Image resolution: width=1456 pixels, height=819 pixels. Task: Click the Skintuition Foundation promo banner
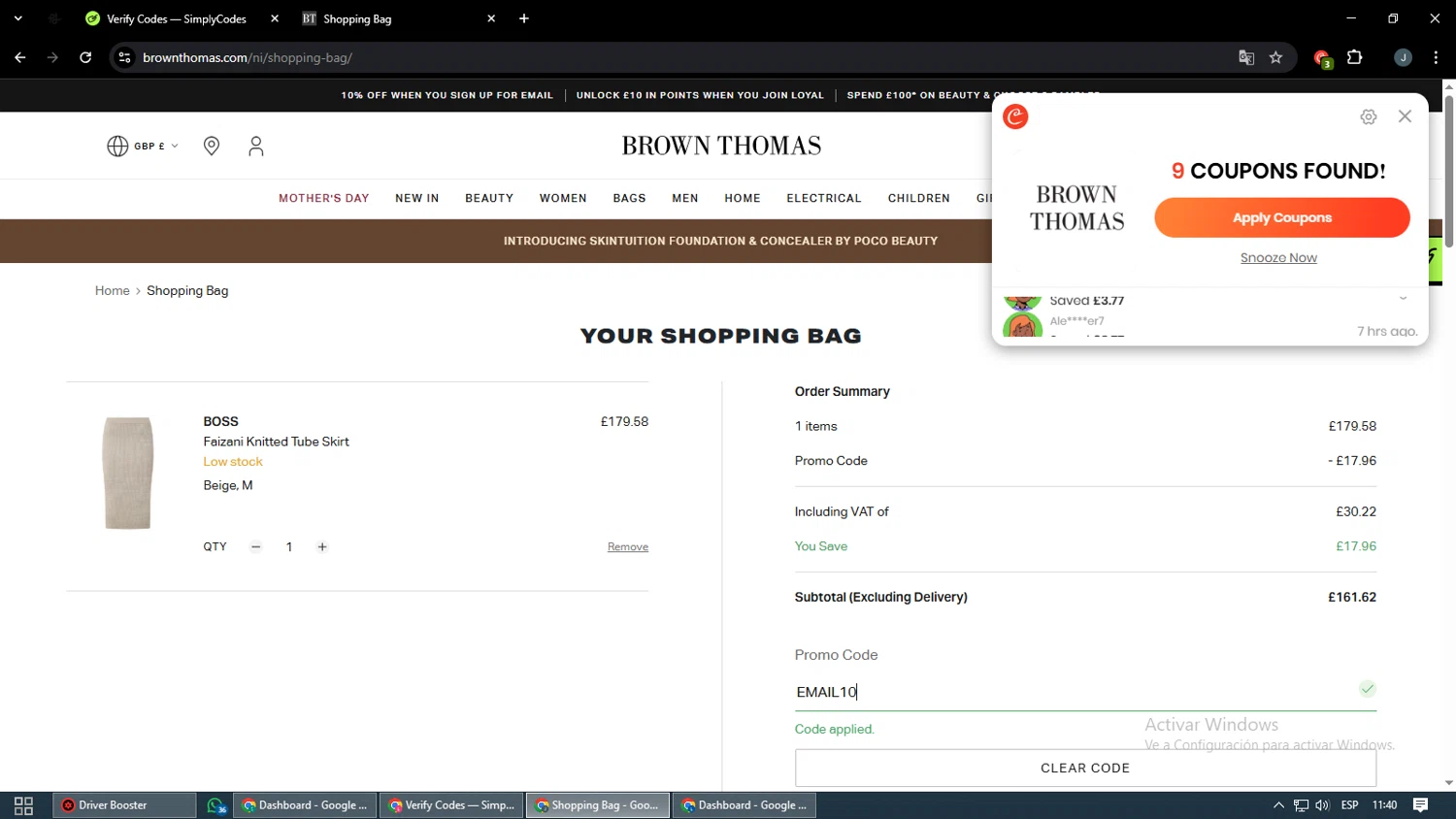coord(720,241)
